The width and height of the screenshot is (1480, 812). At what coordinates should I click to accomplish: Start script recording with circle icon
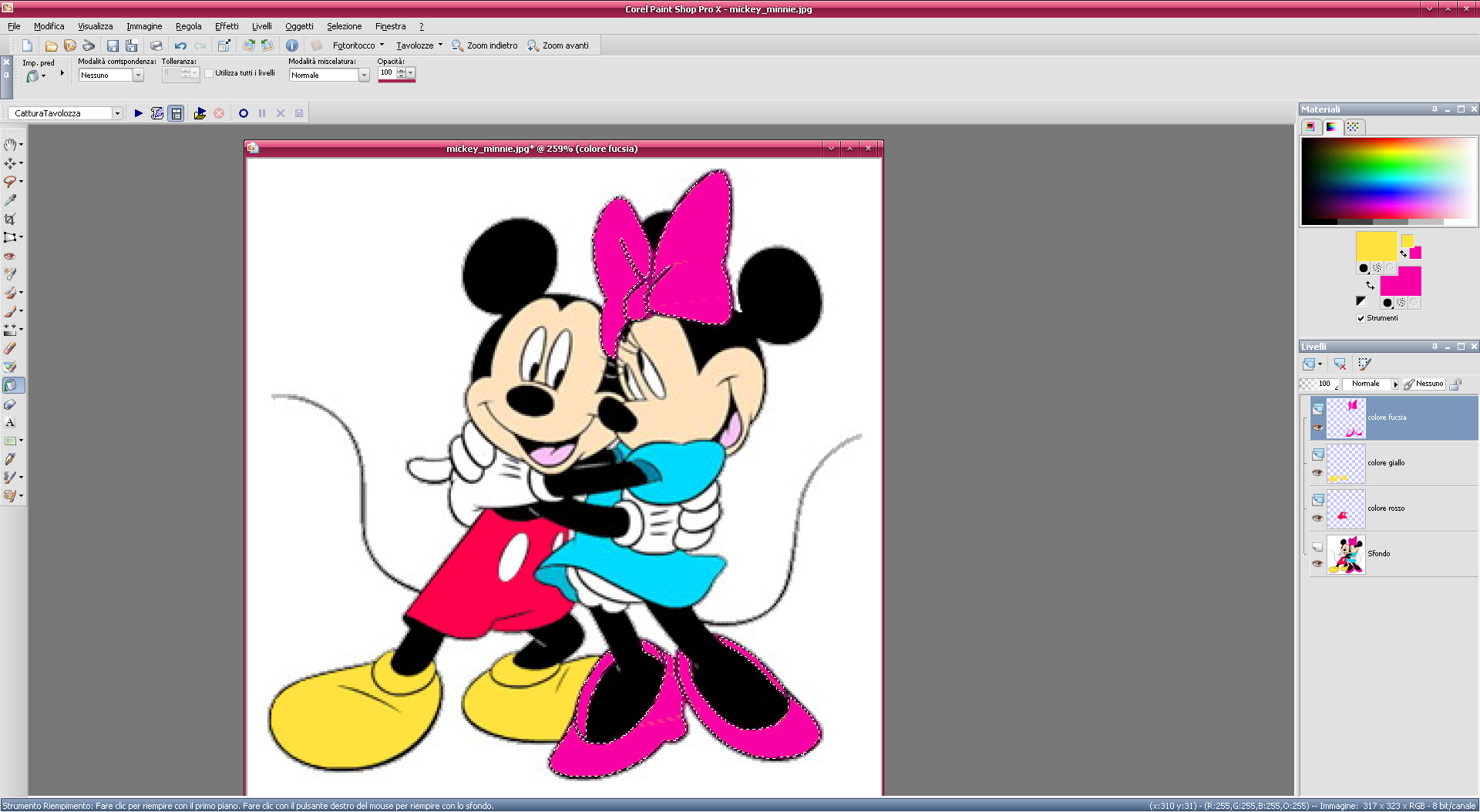click(244, 113)
